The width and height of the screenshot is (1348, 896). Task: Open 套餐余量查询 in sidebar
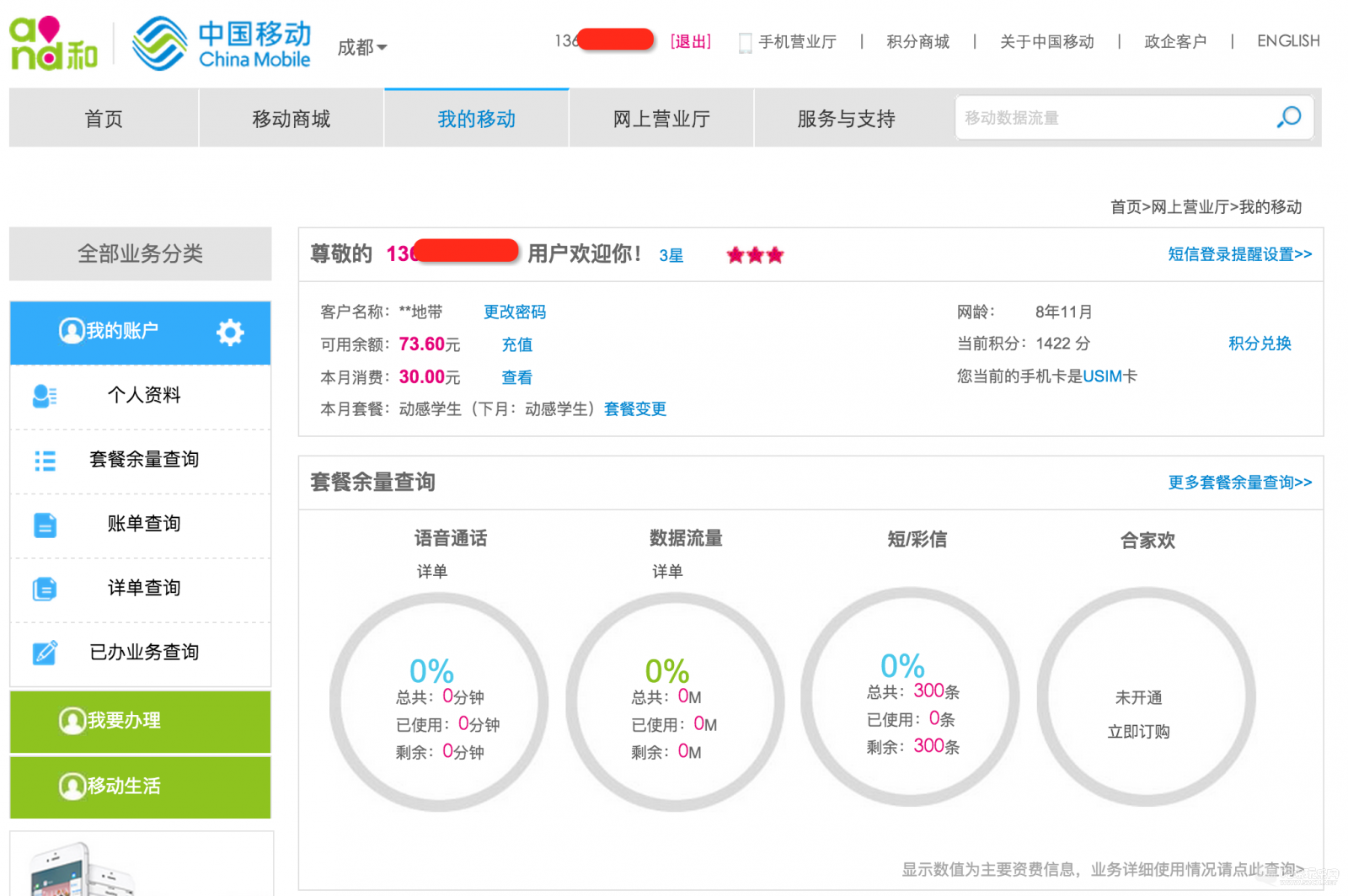144,459
